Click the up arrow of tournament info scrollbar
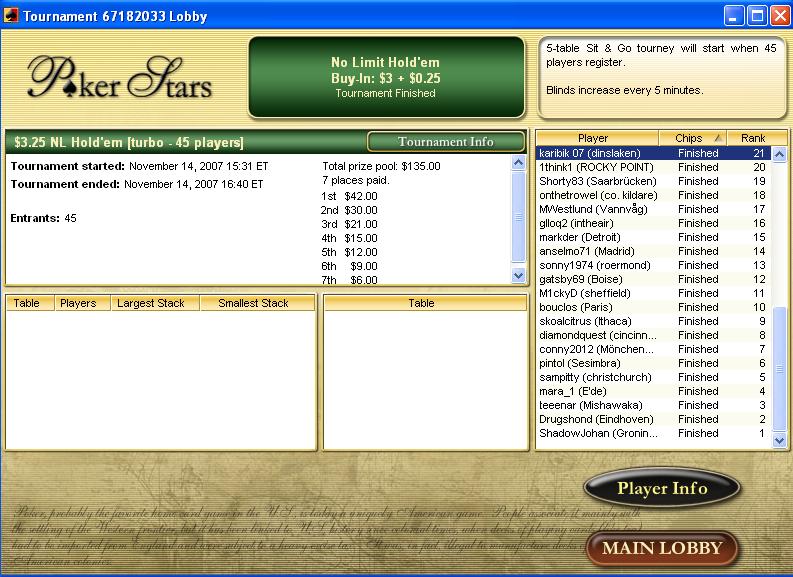Screen dimensions: 793x577 tap(518, 162)
